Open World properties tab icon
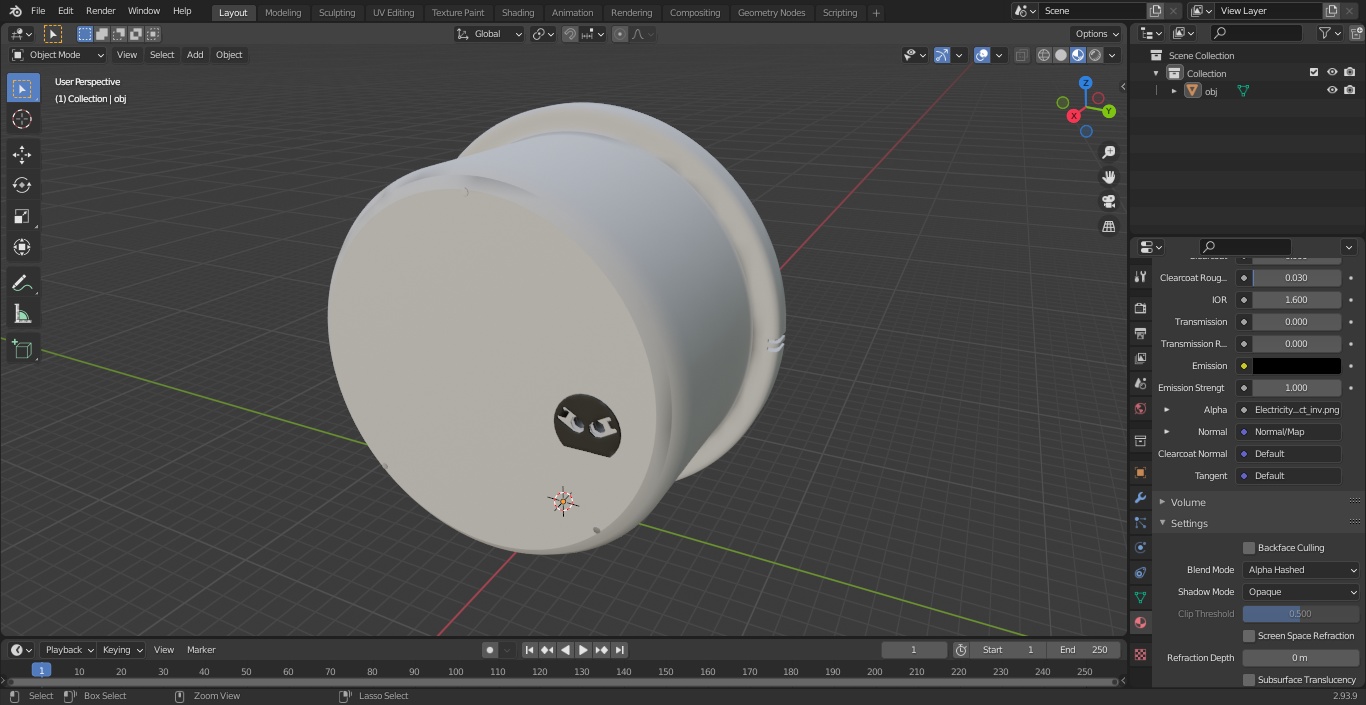 tap(1140, 408)
